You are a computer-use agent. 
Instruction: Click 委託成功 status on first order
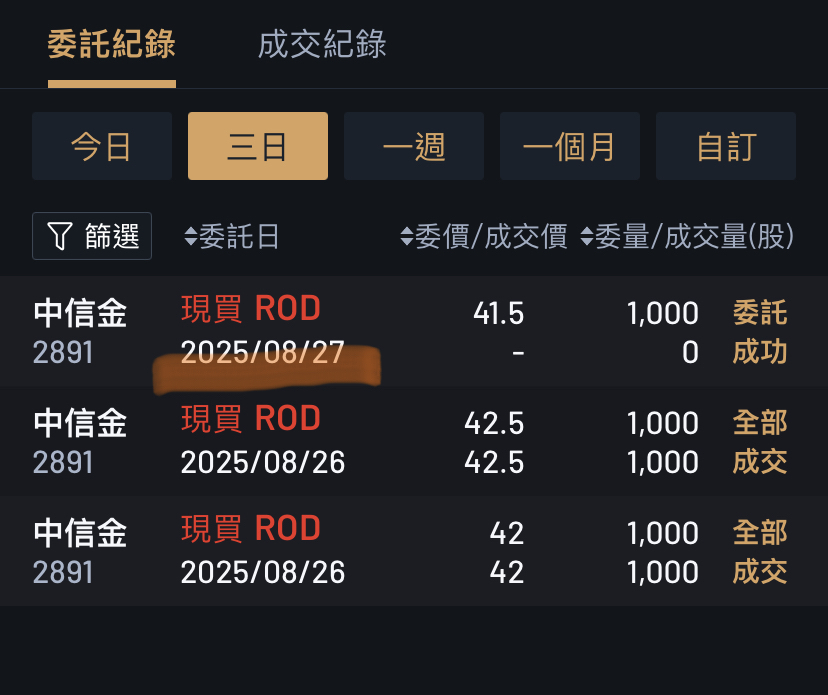coord(760,332)
